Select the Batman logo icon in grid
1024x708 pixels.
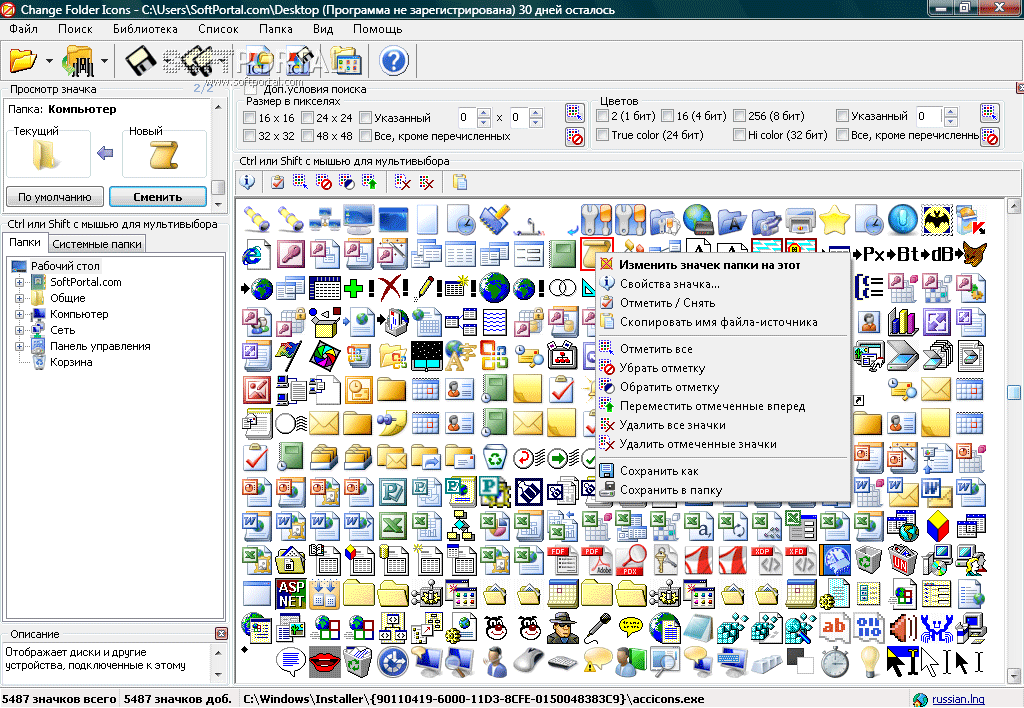[x=937, y=220]
